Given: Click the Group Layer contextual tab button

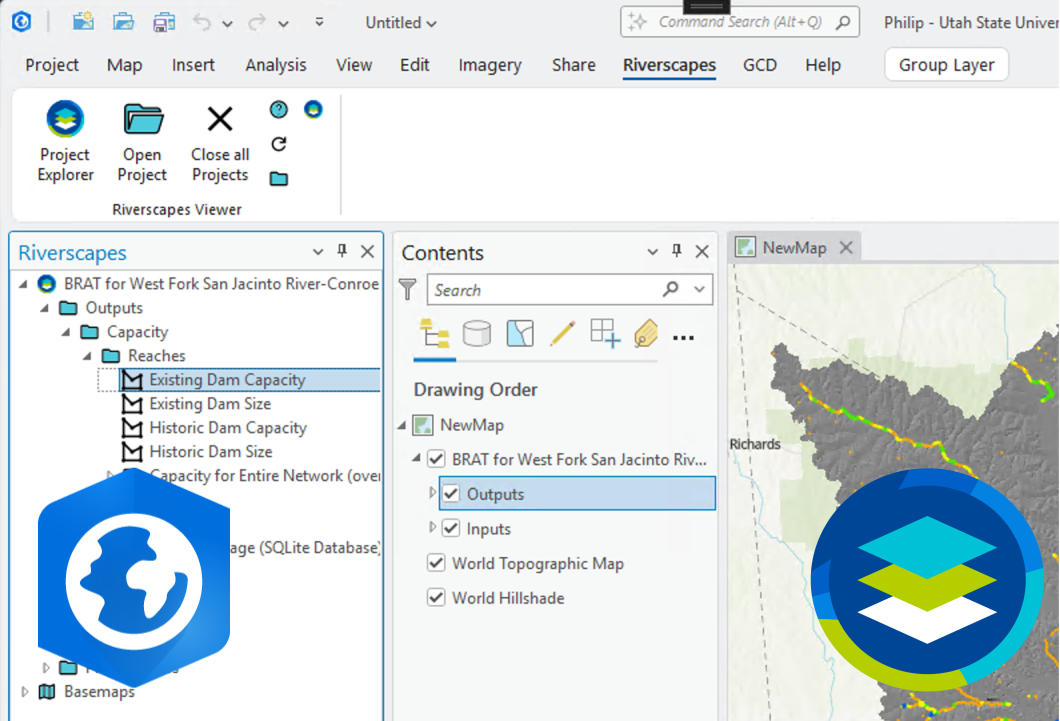Looking at the screenshot, I should pyautogui.click(x=946, y=65).
